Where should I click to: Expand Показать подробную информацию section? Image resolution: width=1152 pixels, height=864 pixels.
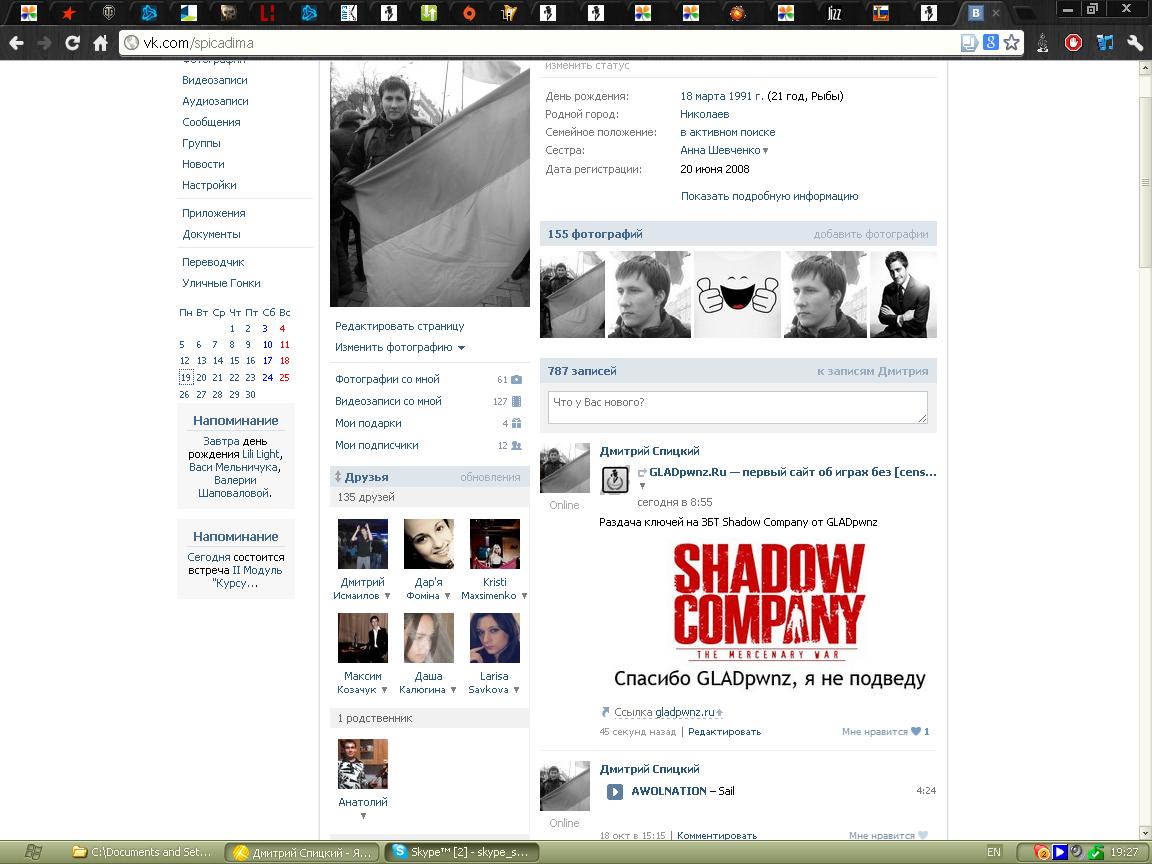(769, 196)
